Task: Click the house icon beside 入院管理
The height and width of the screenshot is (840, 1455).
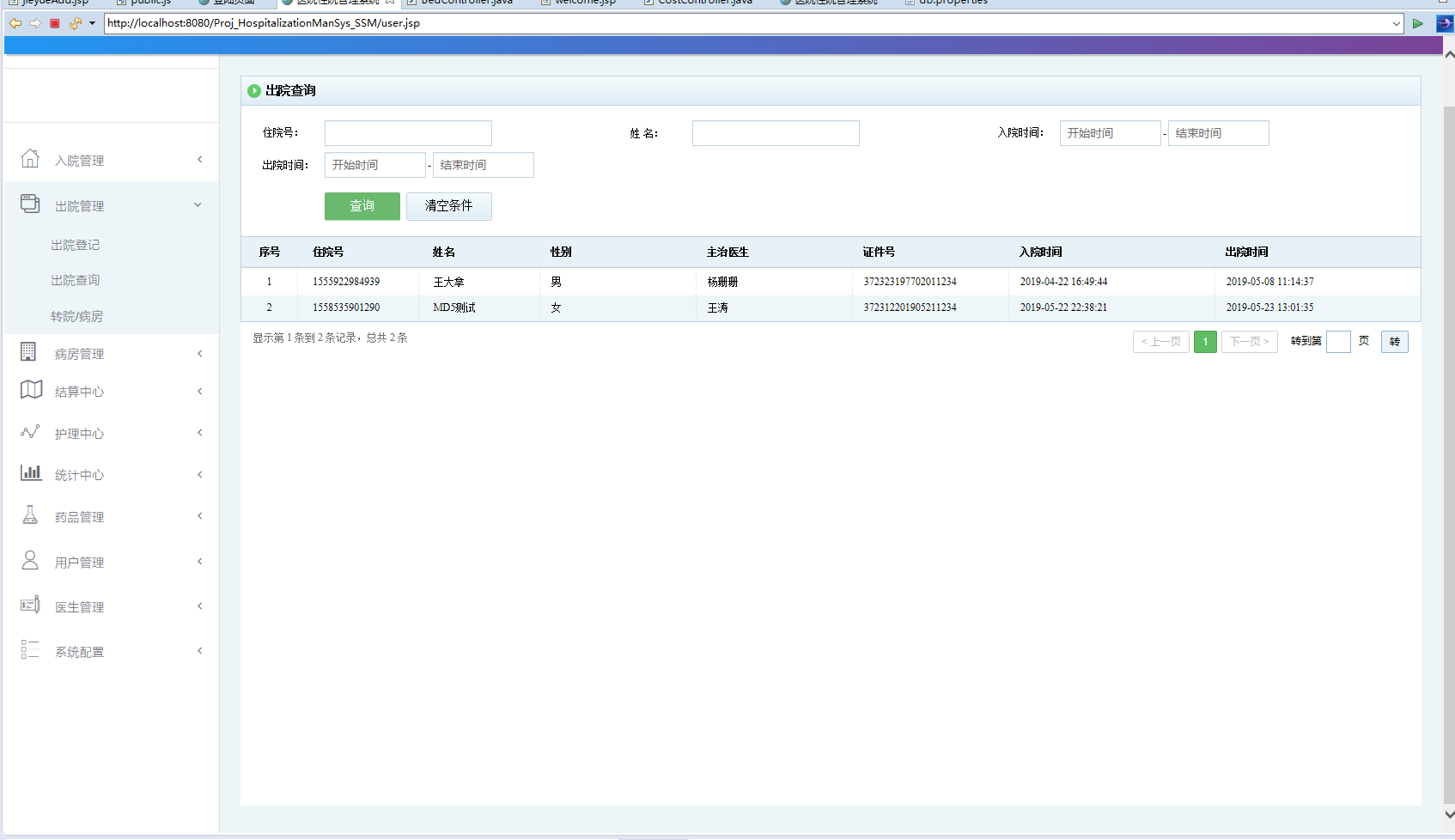Action: [30, 159]
